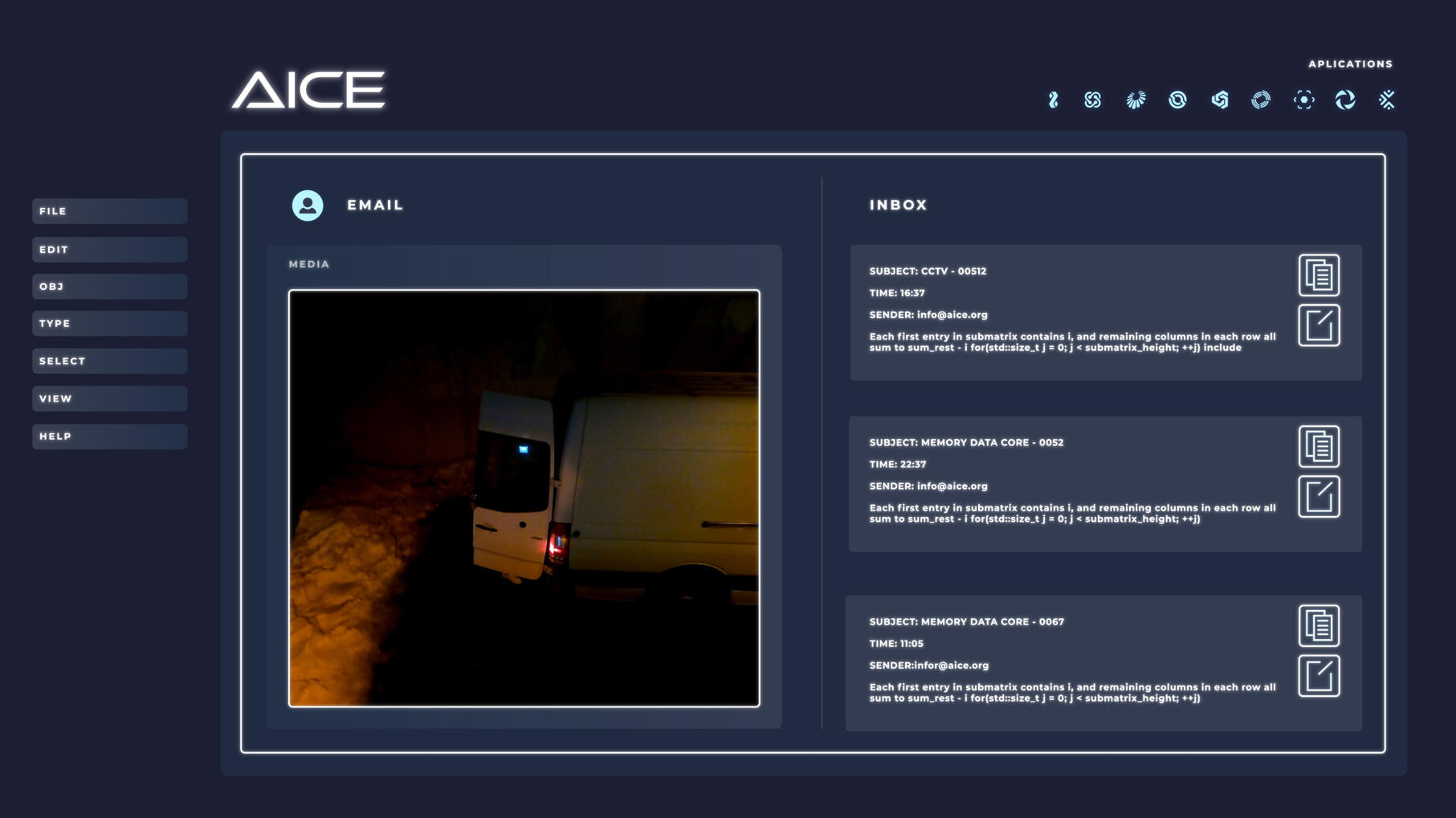Click the user avatar beside the EMAIL heading

click(307, 205)
